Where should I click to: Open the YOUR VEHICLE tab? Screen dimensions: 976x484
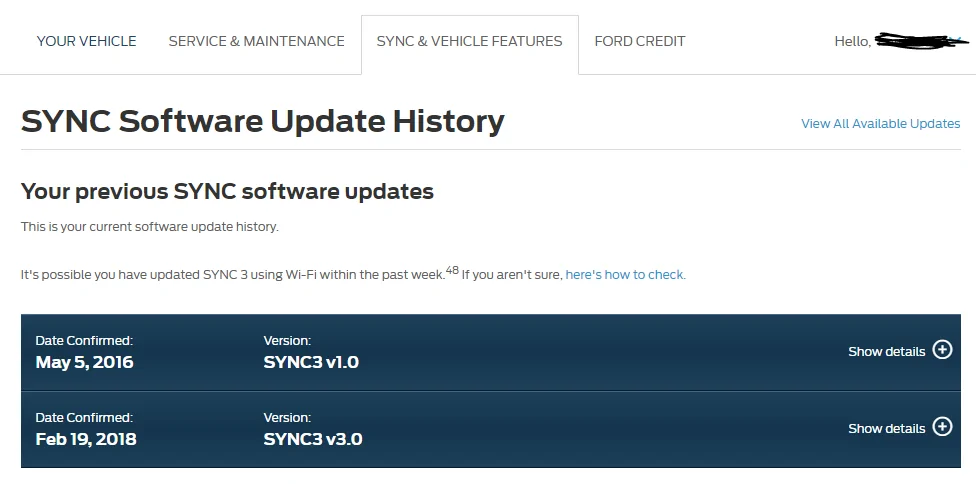tap(87, 41)
